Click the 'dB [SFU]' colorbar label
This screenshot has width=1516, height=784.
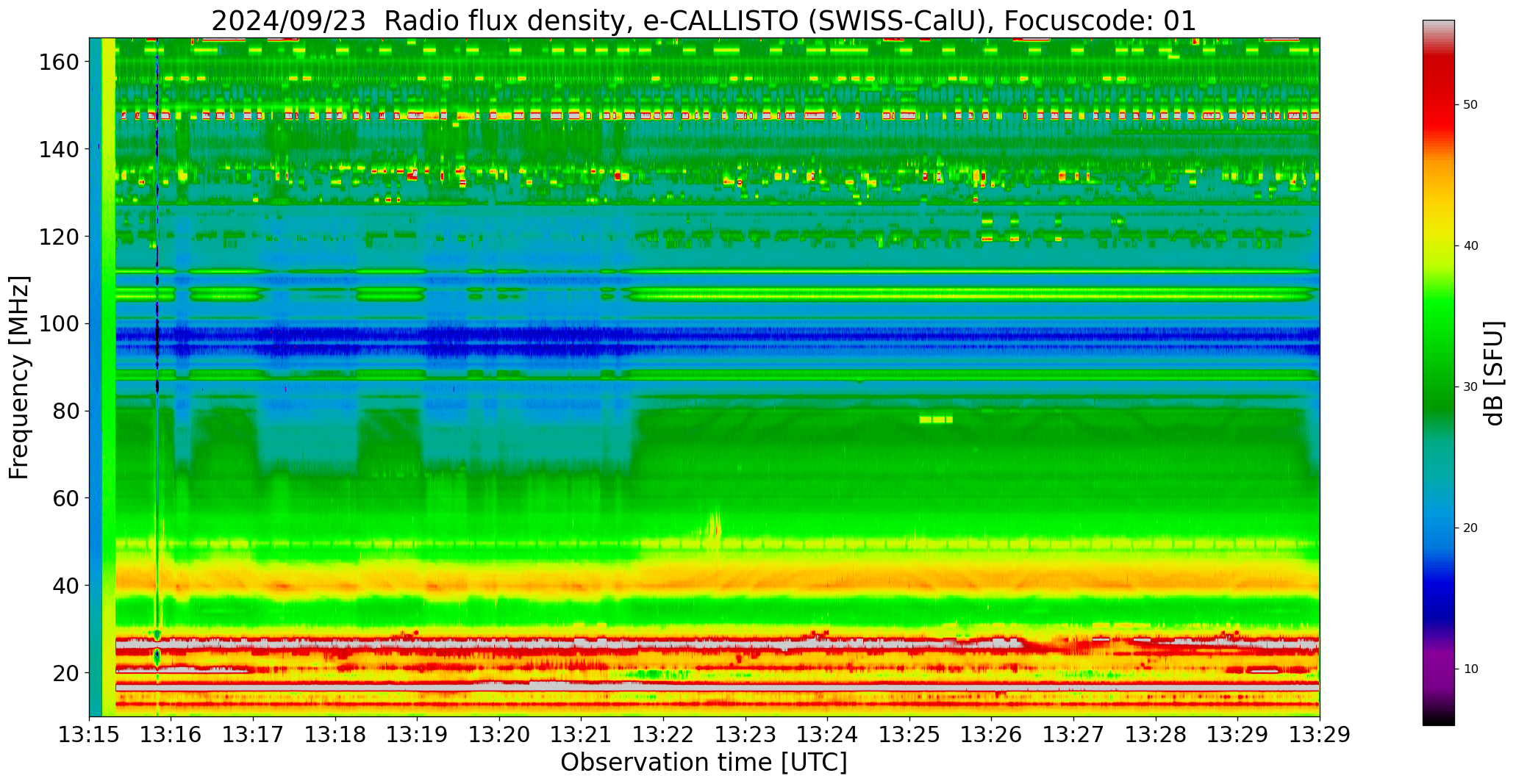(x=1494, y=373)
